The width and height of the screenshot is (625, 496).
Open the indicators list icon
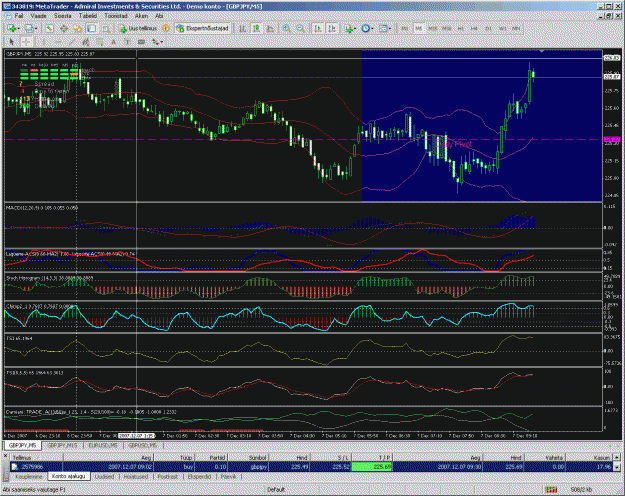click(349, 28)
